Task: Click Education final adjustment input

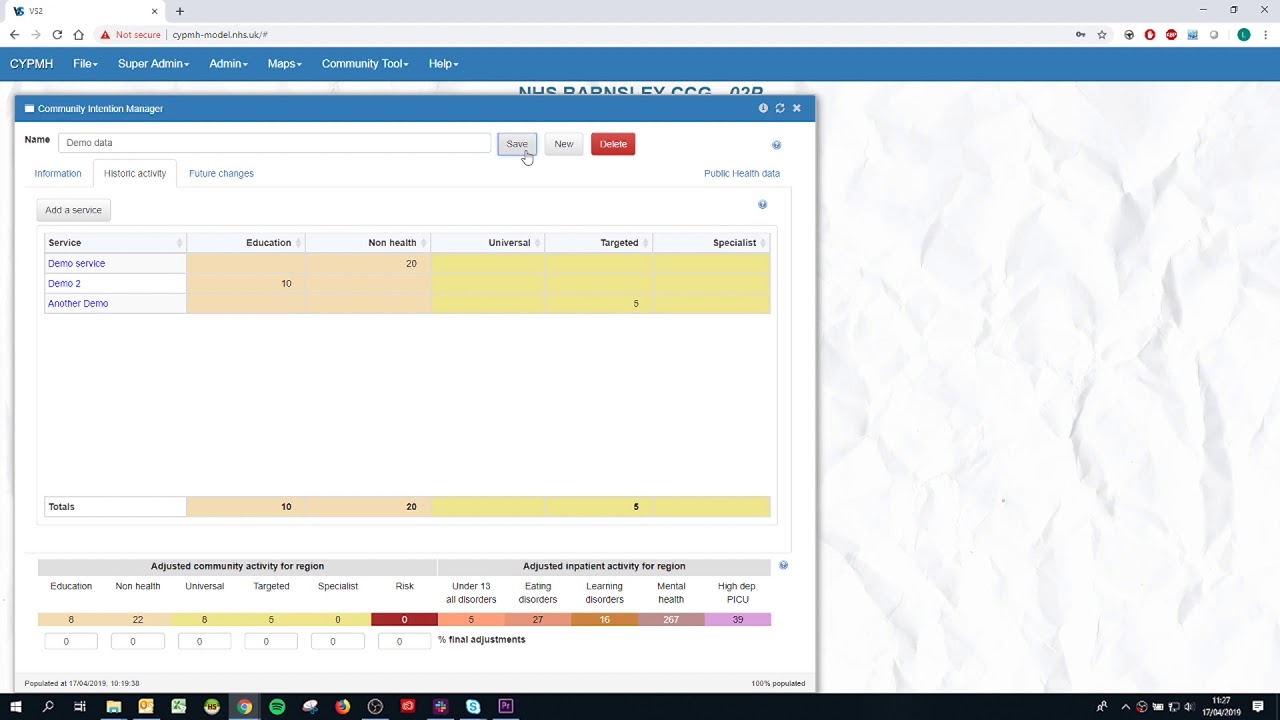Action: tap(71, 641)
